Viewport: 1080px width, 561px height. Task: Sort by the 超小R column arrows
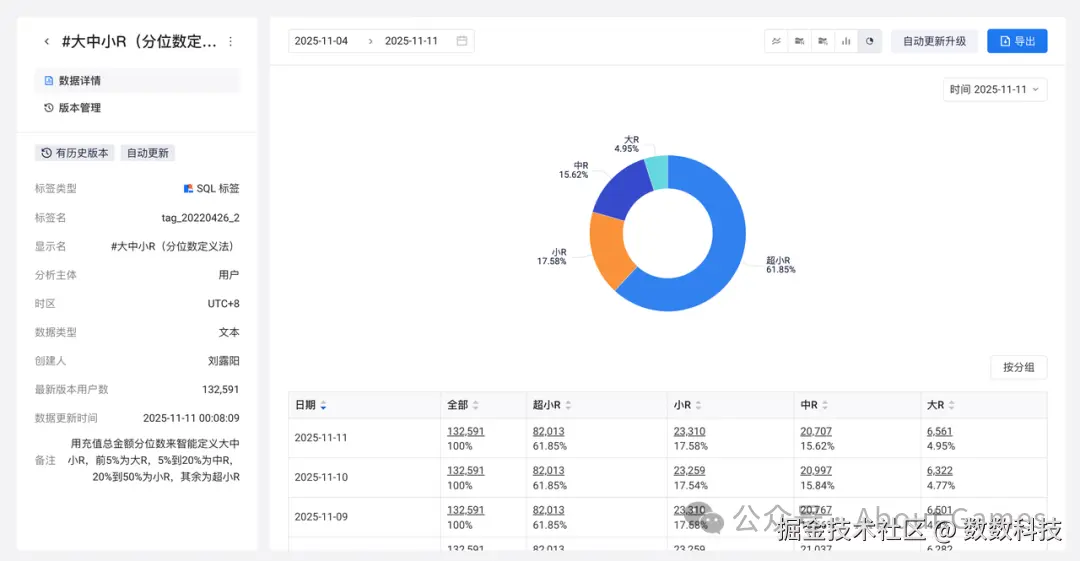[568, 405]
